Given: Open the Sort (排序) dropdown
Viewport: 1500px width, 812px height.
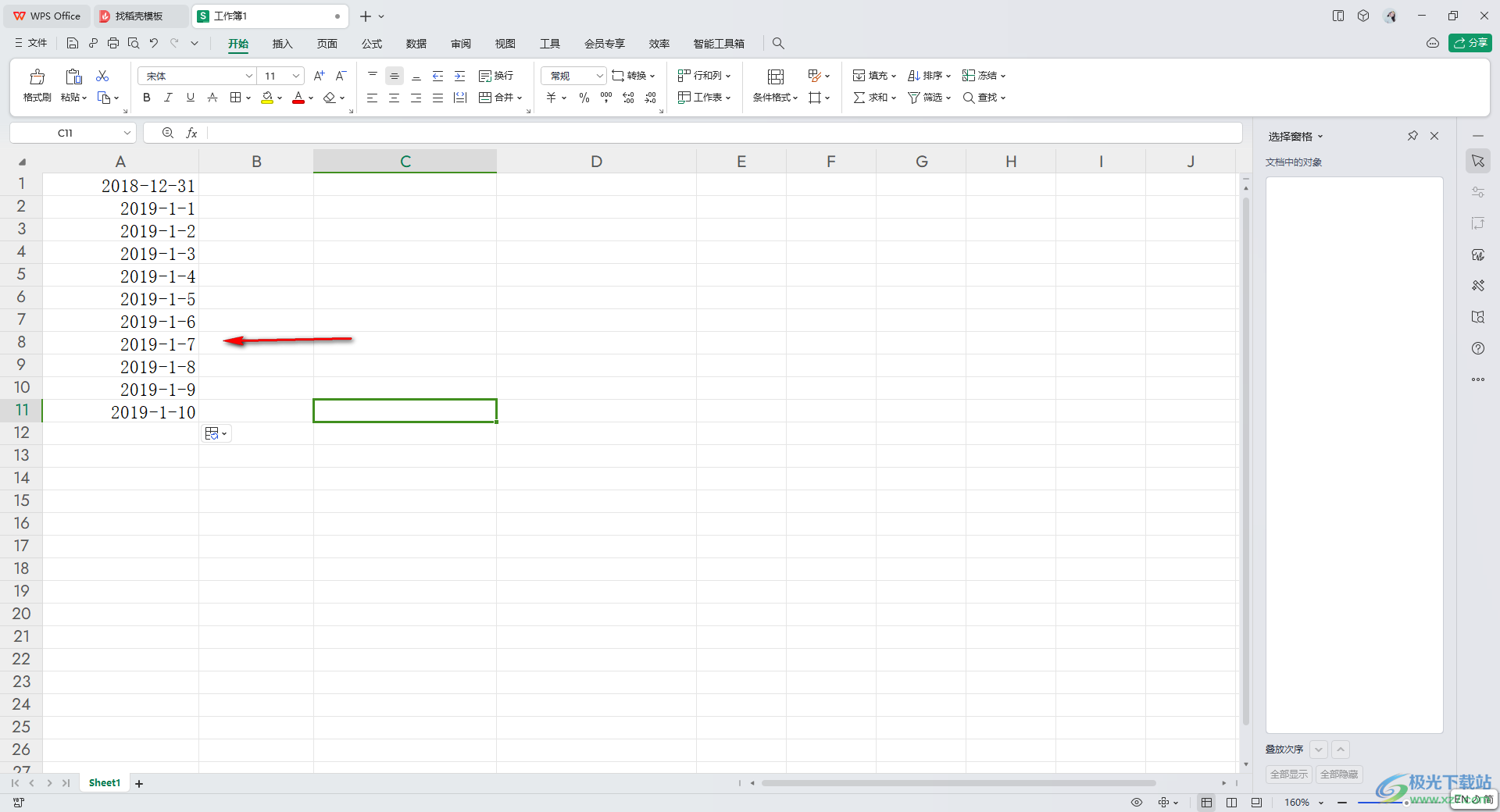Looking at the screenshot, I should [929, 76].
